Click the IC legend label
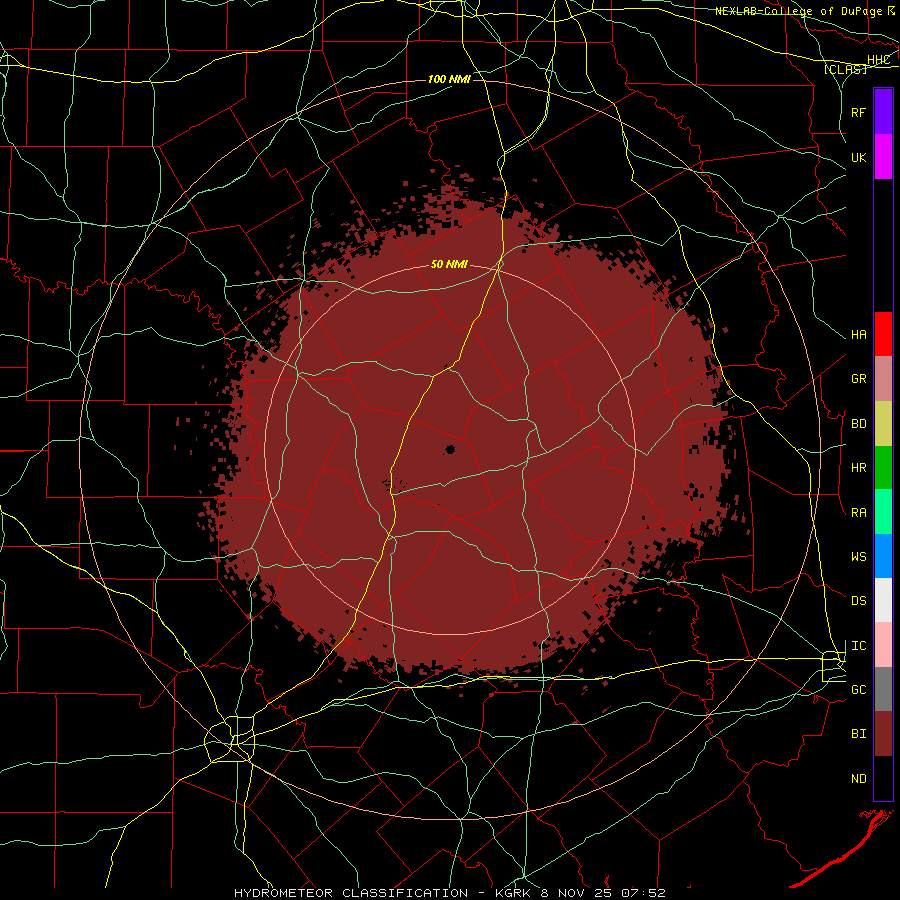 [858, 646]
